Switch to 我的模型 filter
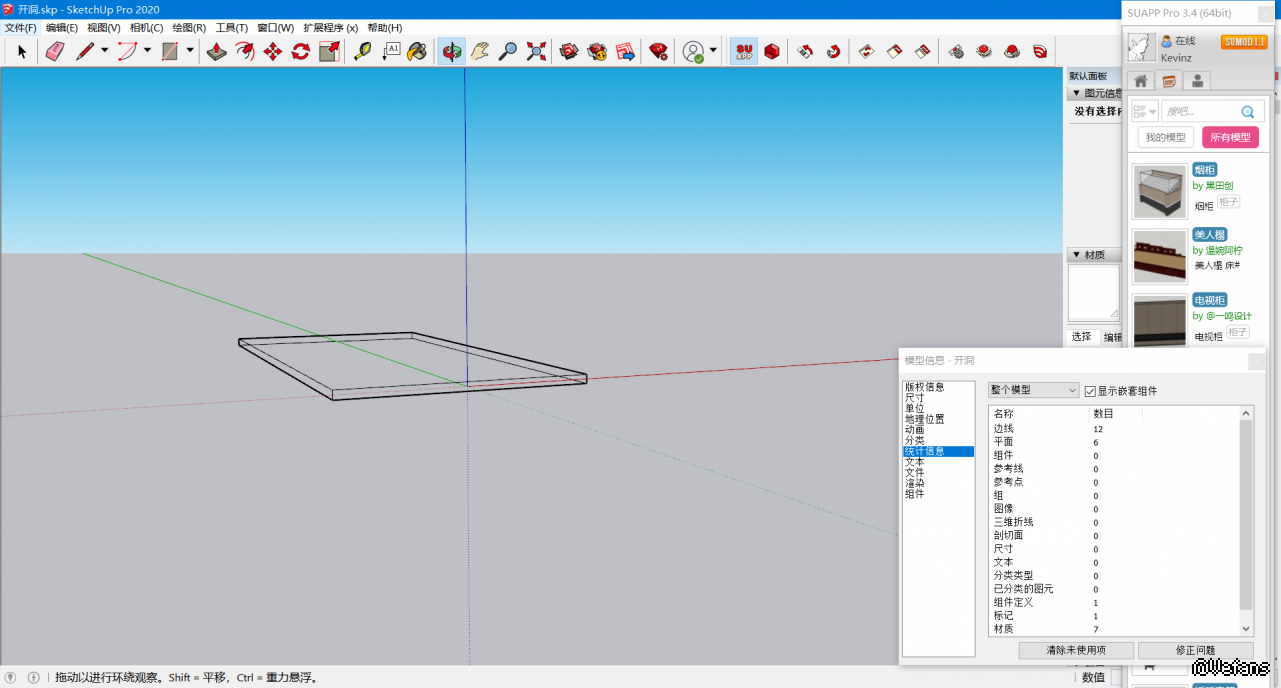The image size is (1281, 688). (1165, 137)
